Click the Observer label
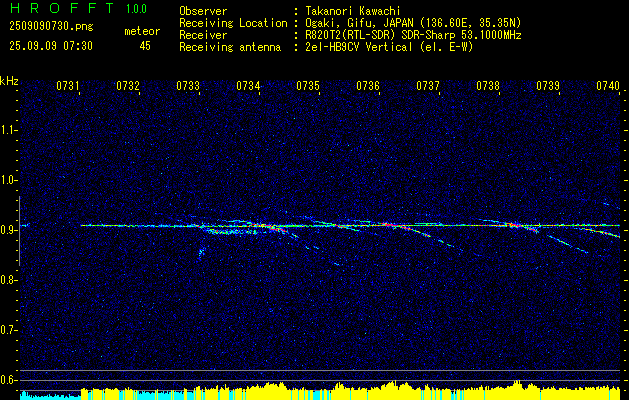The height and width of the screenshot is (400, 629). 203,11
